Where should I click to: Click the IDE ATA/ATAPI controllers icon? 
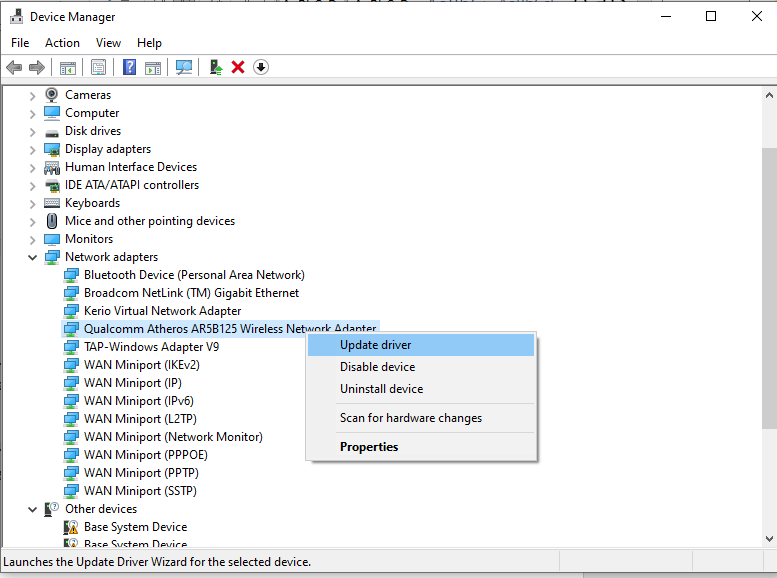(x=52, y=185)
